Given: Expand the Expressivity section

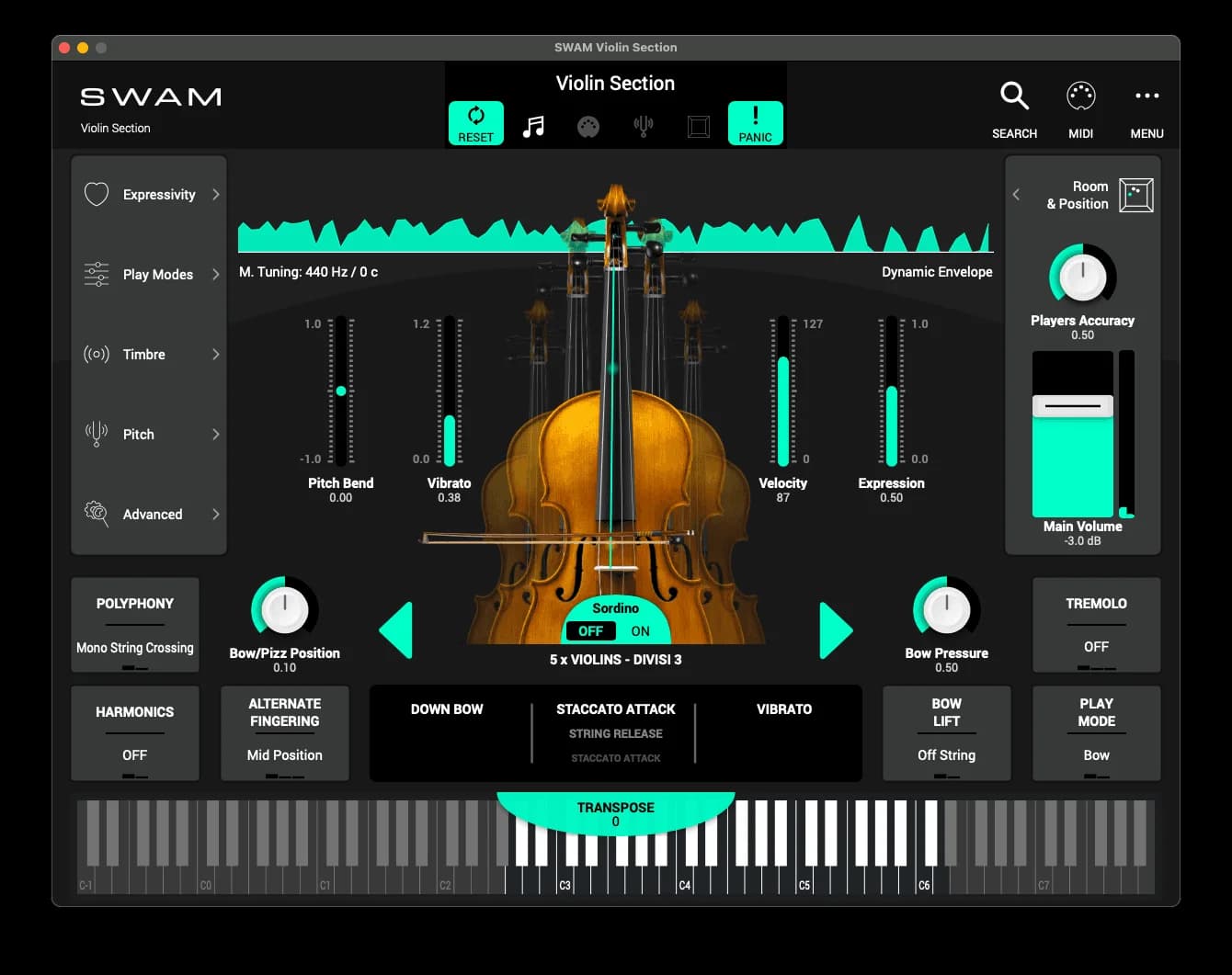Looking at the screenshot, I should click(150, 195).
